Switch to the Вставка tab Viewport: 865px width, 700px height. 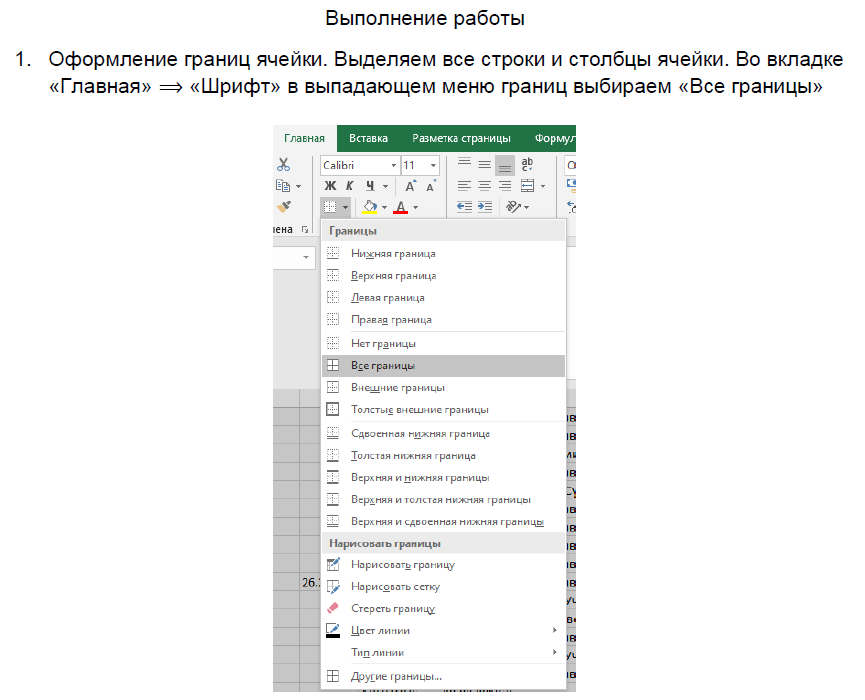pos(368,138)
